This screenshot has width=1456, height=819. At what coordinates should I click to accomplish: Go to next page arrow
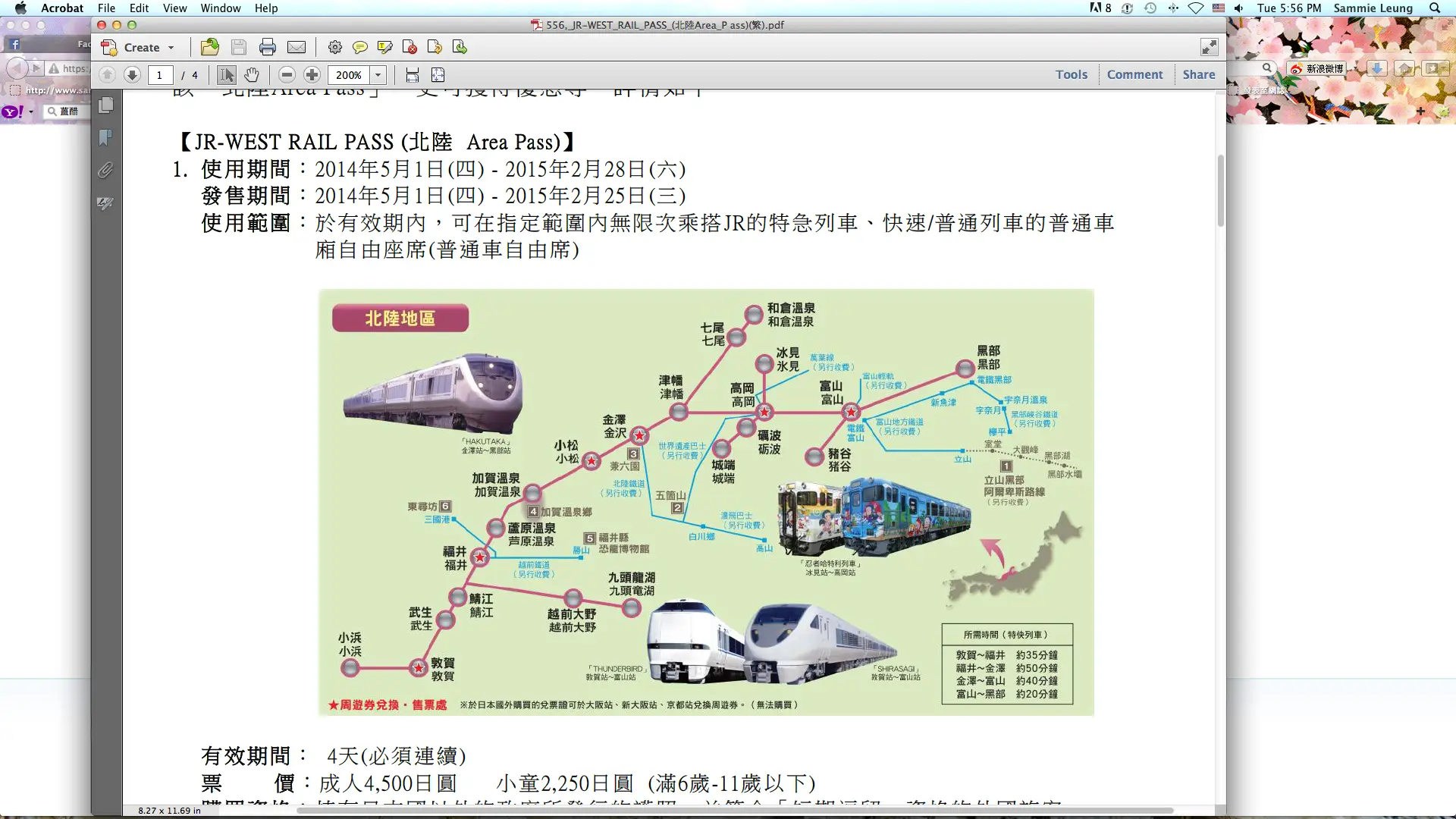[132, 74]
